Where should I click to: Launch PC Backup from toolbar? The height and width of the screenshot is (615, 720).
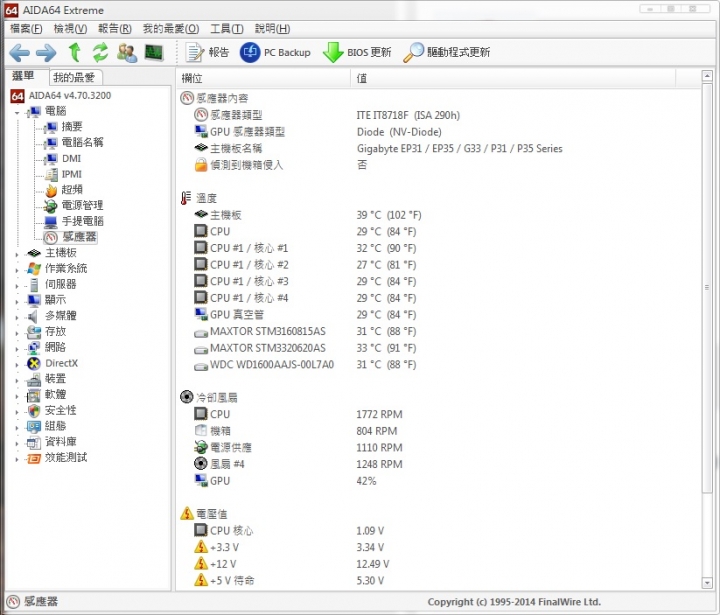[275, 52]
